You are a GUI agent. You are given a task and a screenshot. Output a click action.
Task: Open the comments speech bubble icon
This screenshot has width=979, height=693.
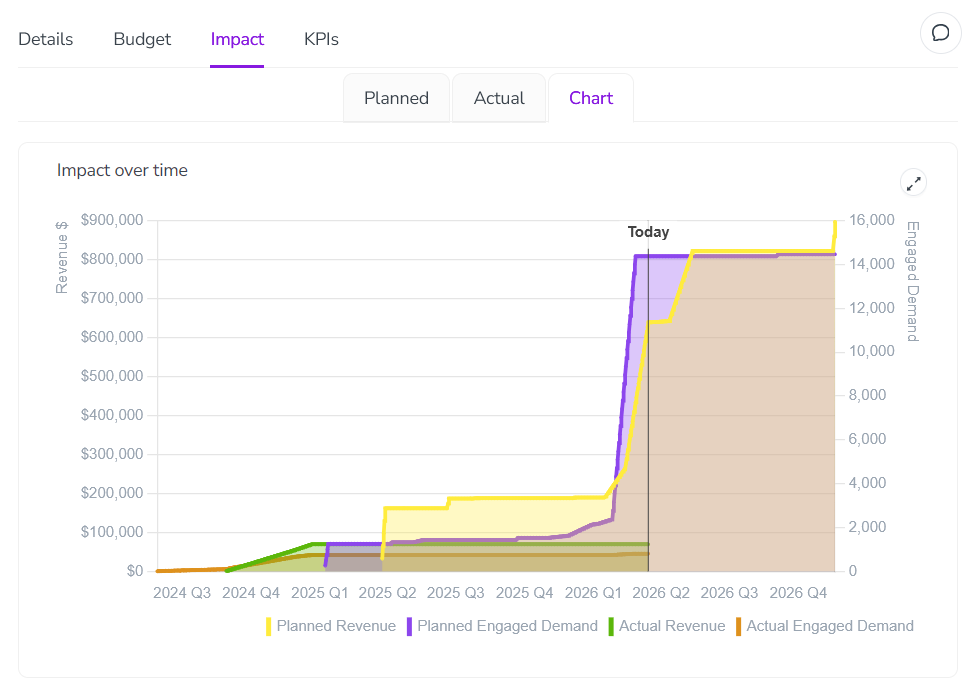click(x=940, y=33)
